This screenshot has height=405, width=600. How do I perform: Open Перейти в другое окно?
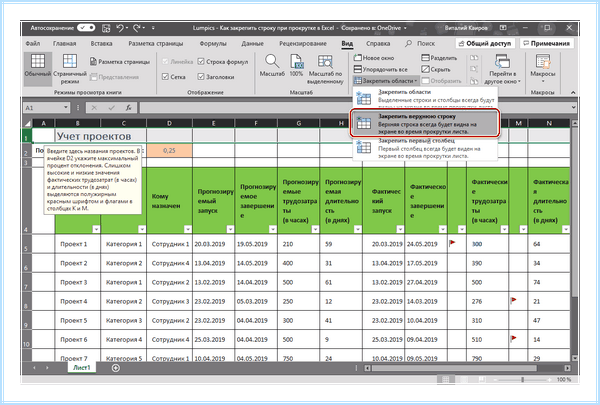[x=502, y=69]
